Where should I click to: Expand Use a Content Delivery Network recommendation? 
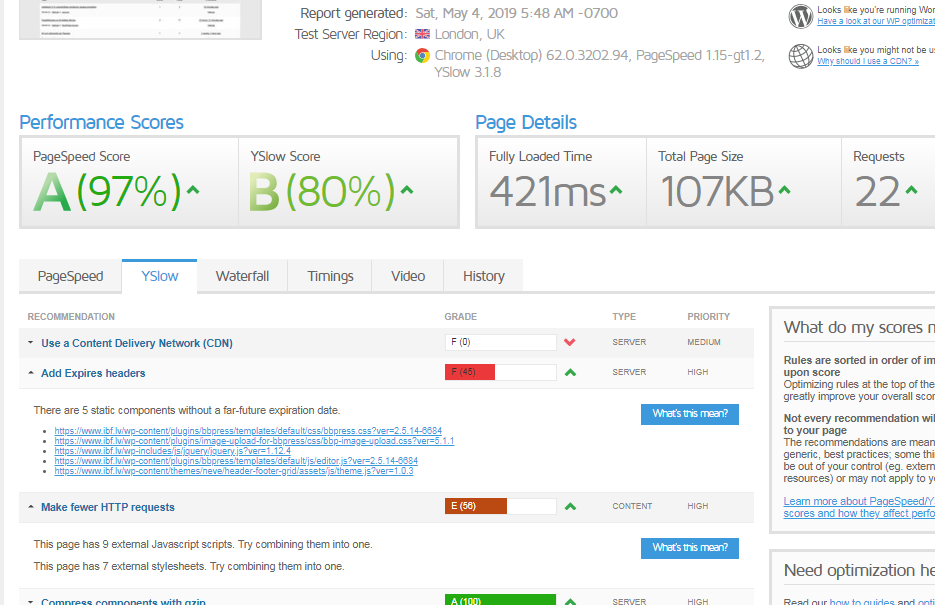pos(136,343)
